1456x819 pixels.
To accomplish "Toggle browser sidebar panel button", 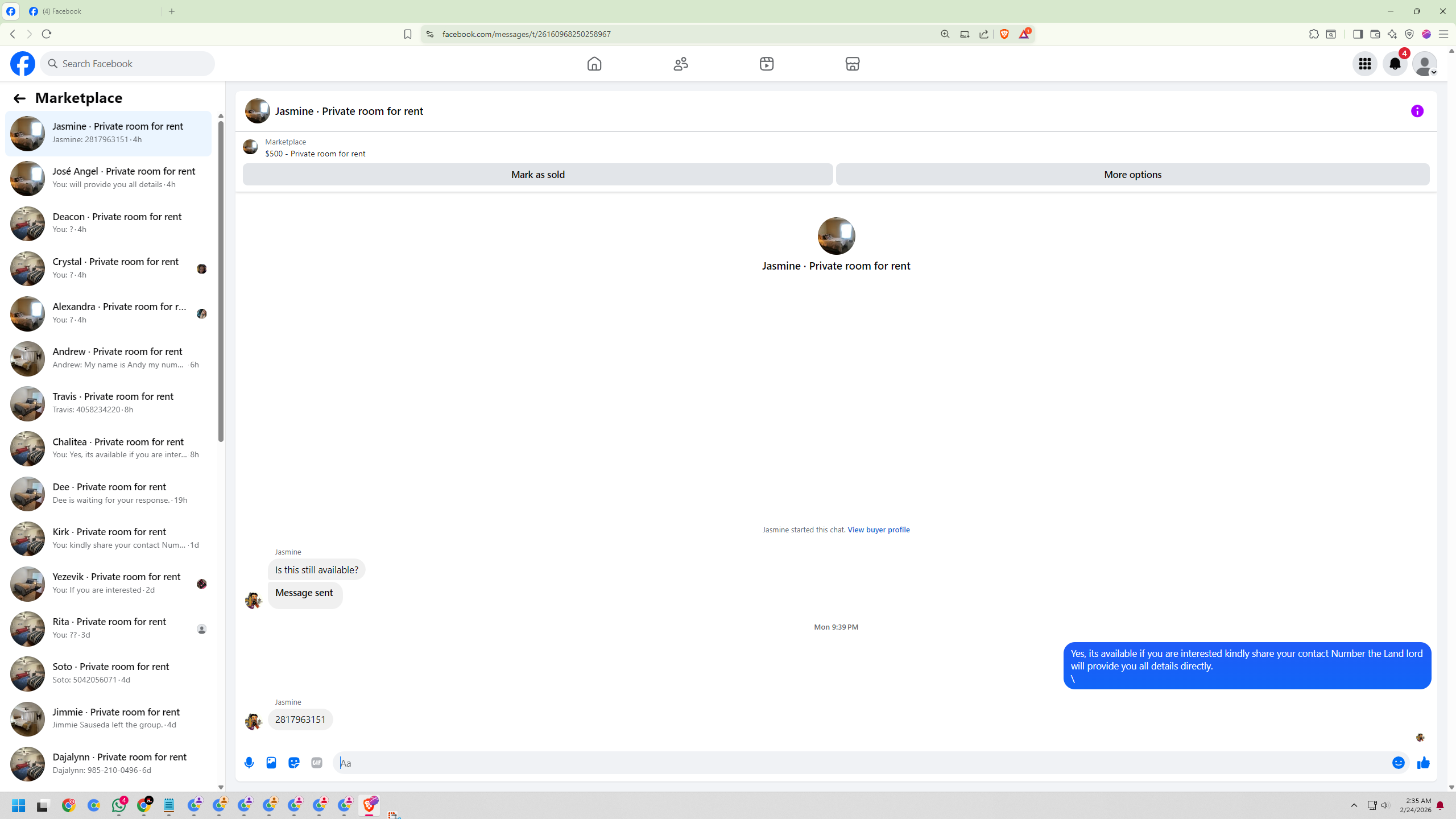I will pos(1358,34).
